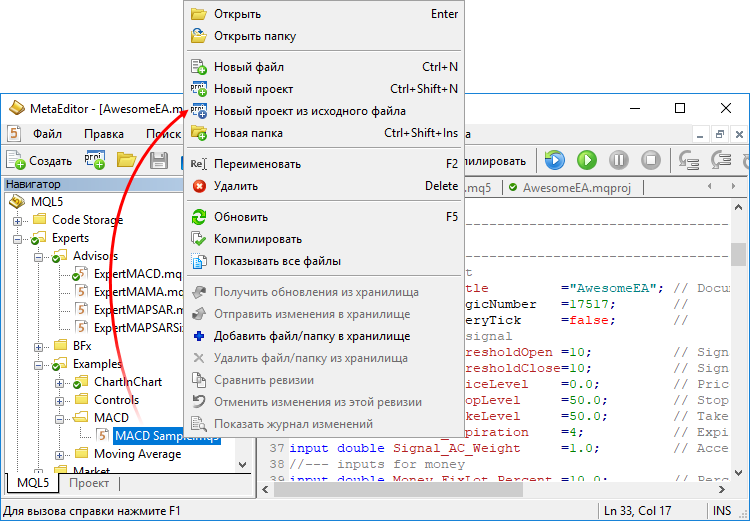This screenshot has height=521, width=750.
Task: Open the Файл menu
Action: point(47,134)
